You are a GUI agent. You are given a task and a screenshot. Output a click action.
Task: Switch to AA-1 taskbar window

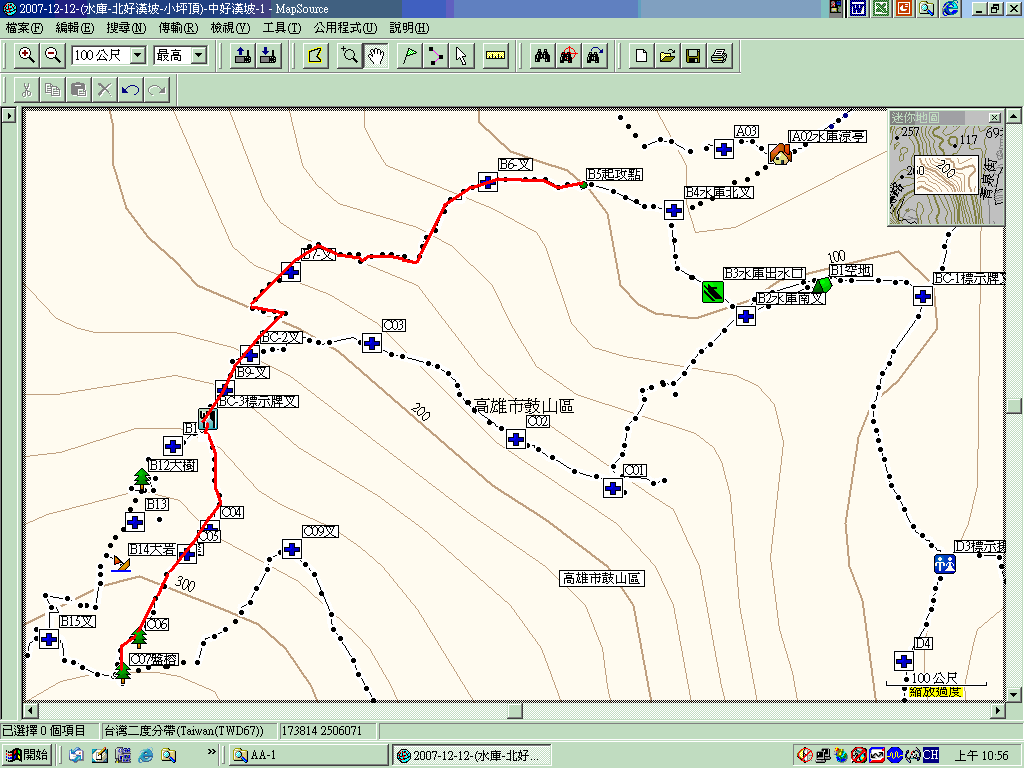(308, 755)
